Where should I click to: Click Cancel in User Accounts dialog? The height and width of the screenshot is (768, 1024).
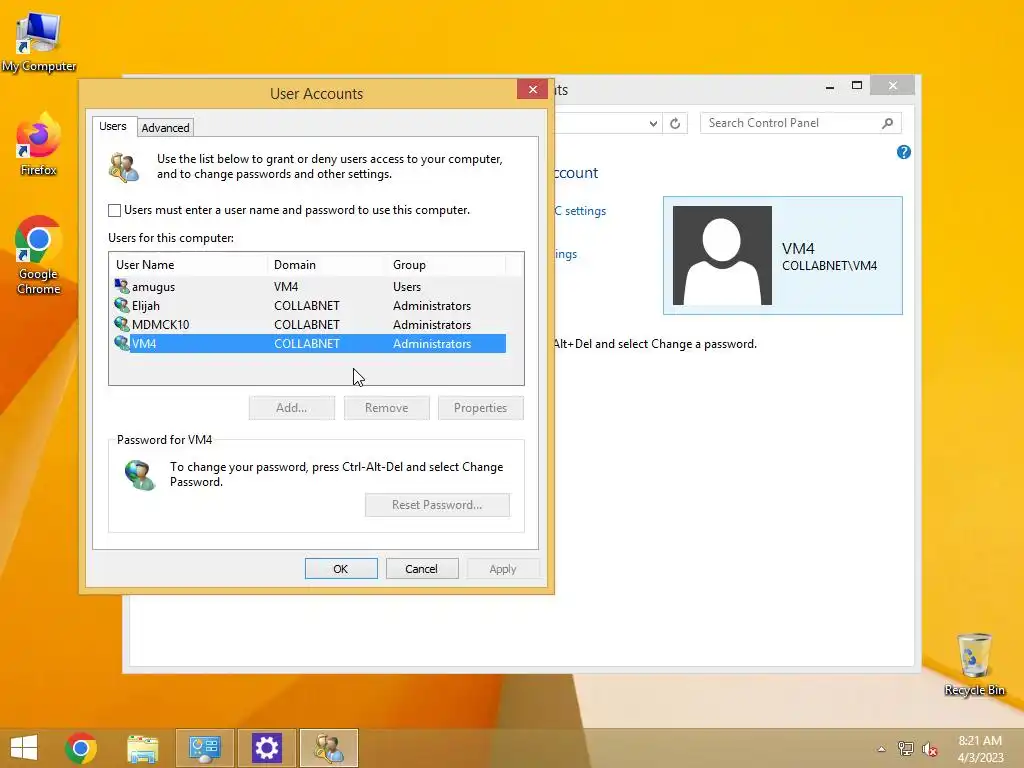click(421, 569)
